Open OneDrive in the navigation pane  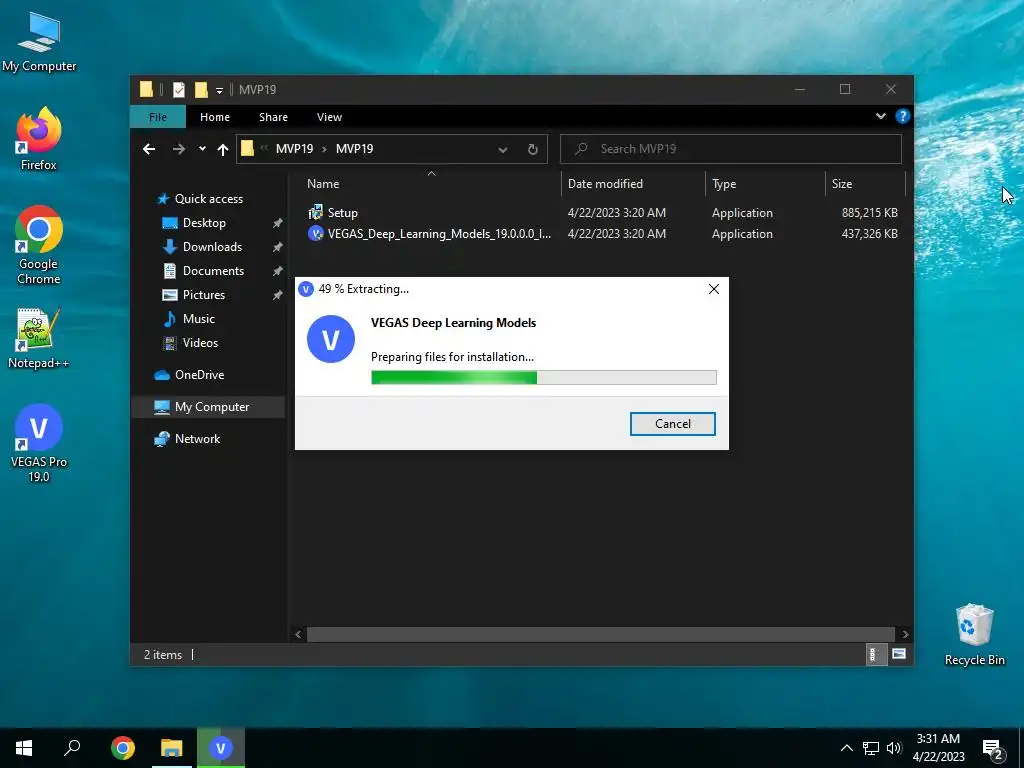click(x=199, y=375)
